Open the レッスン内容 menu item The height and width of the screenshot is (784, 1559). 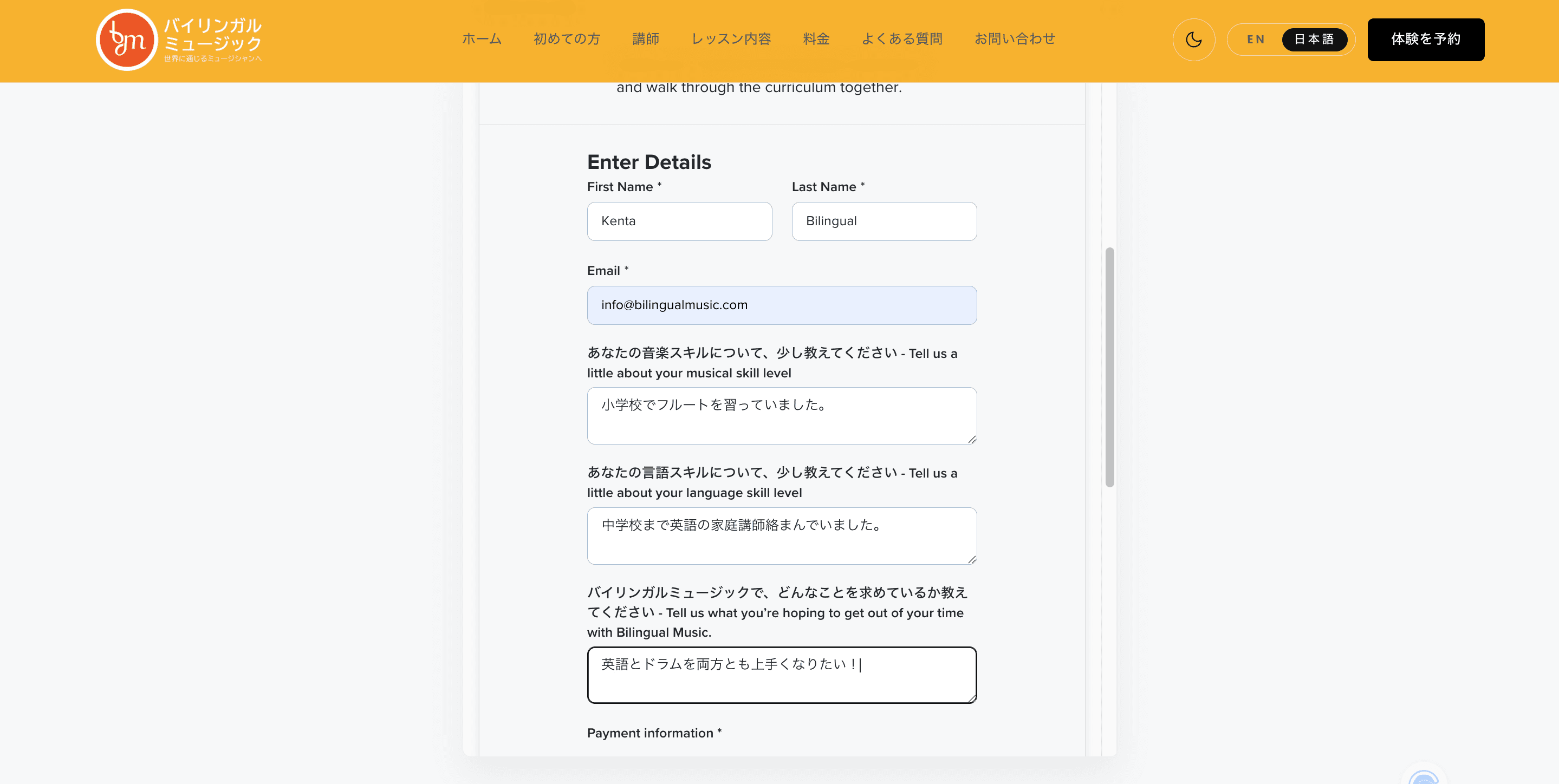[x=731, y=39]
